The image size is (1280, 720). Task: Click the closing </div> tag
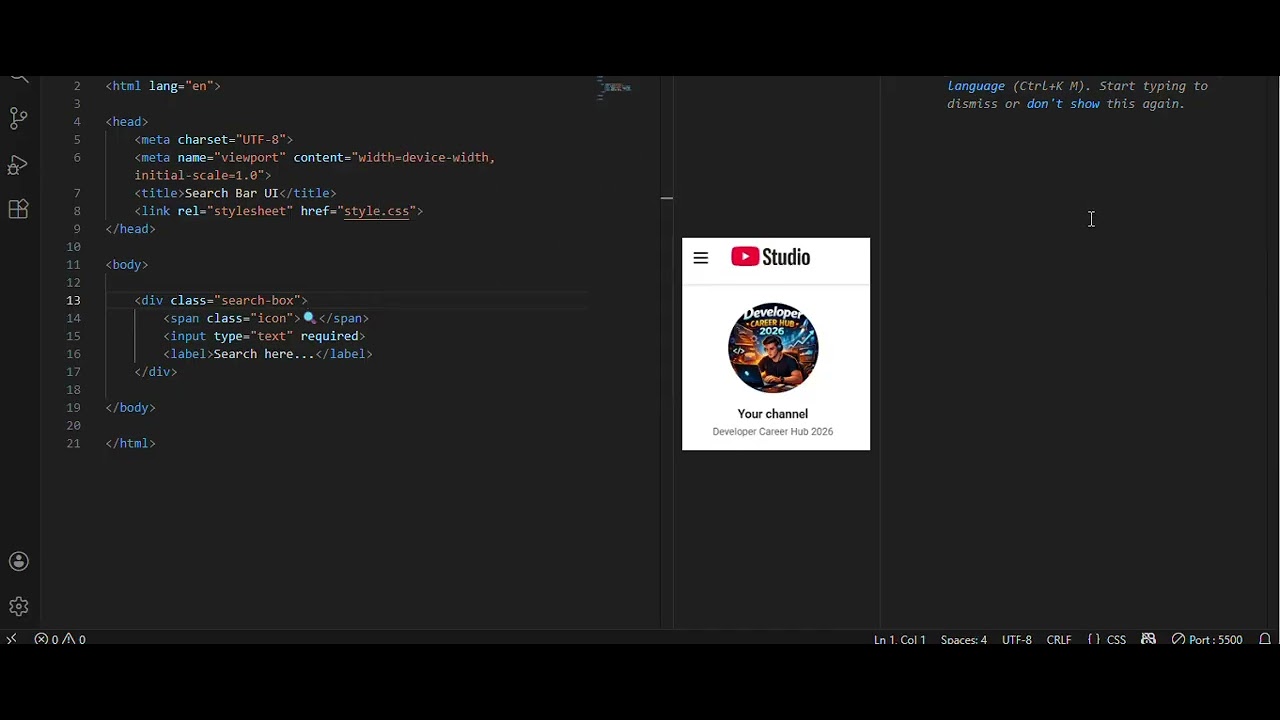[x=156, y=372]
